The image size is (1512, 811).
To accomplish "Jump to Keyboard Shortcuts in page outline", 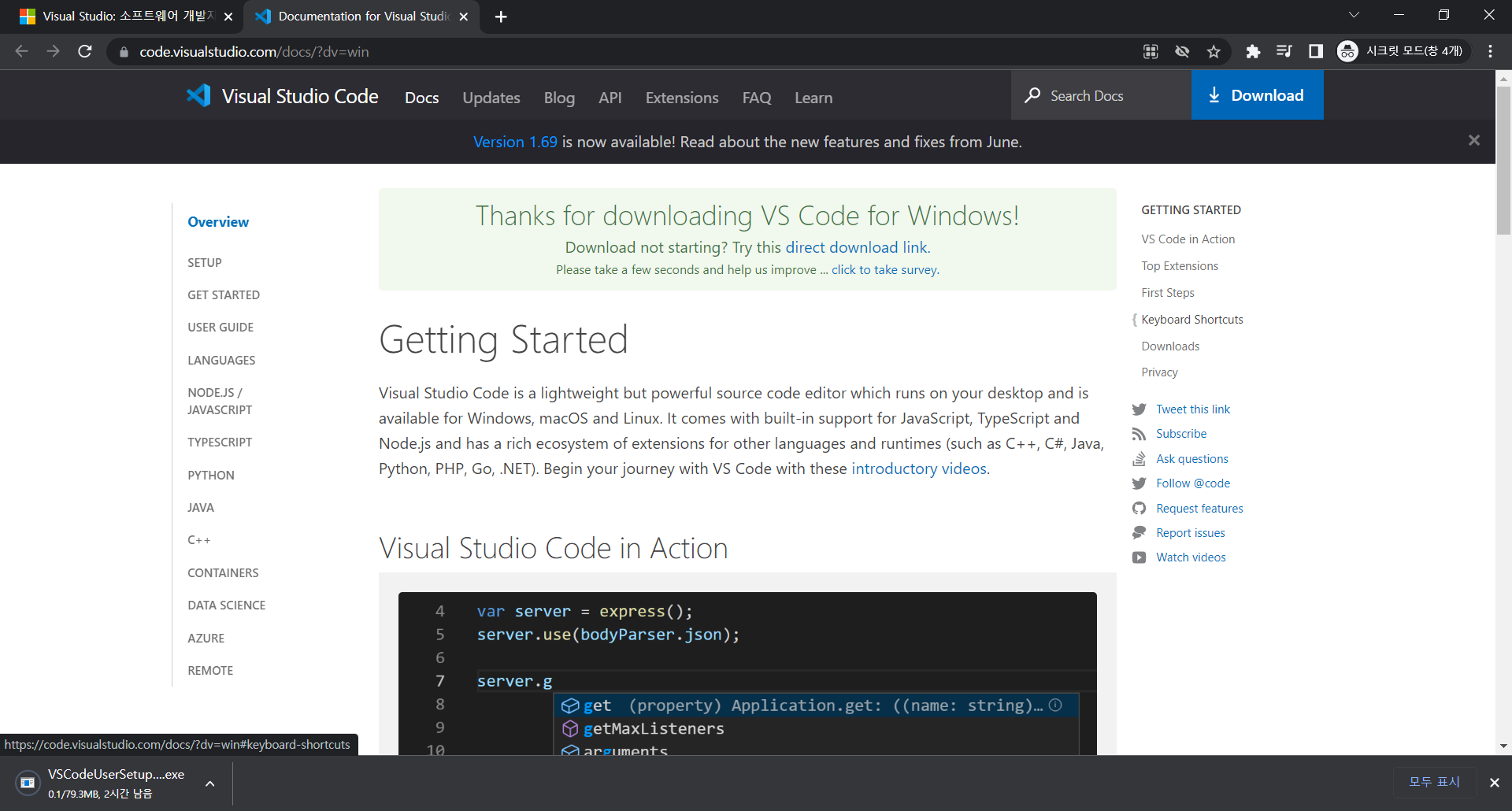I will click(1192, 319).
